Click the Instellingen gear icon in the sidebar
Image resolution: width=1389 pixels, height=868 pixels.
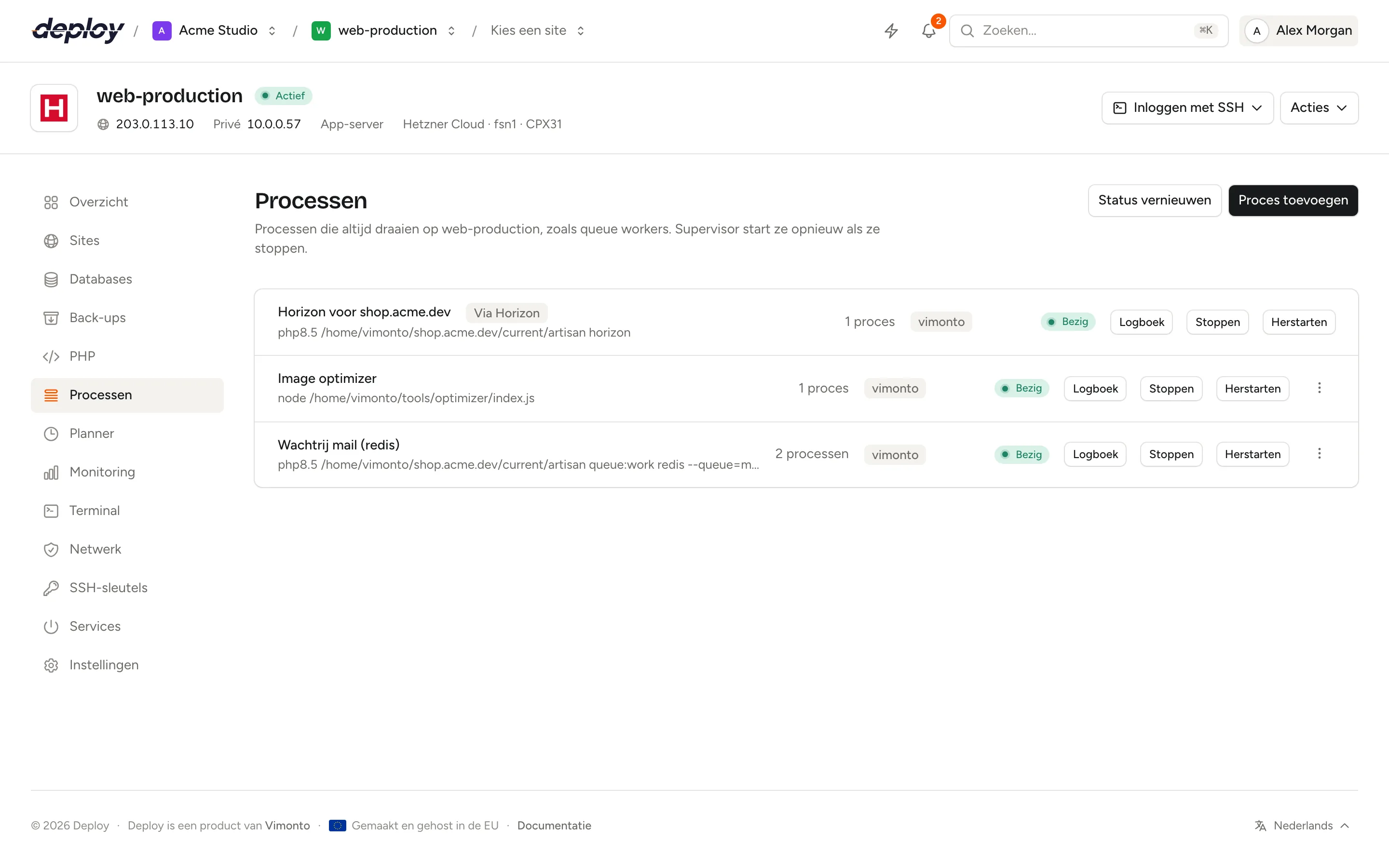point(51,665)
